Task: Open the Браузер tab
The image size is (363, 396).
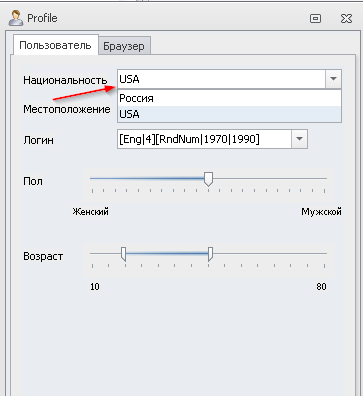Action: [x=124, y=46]
